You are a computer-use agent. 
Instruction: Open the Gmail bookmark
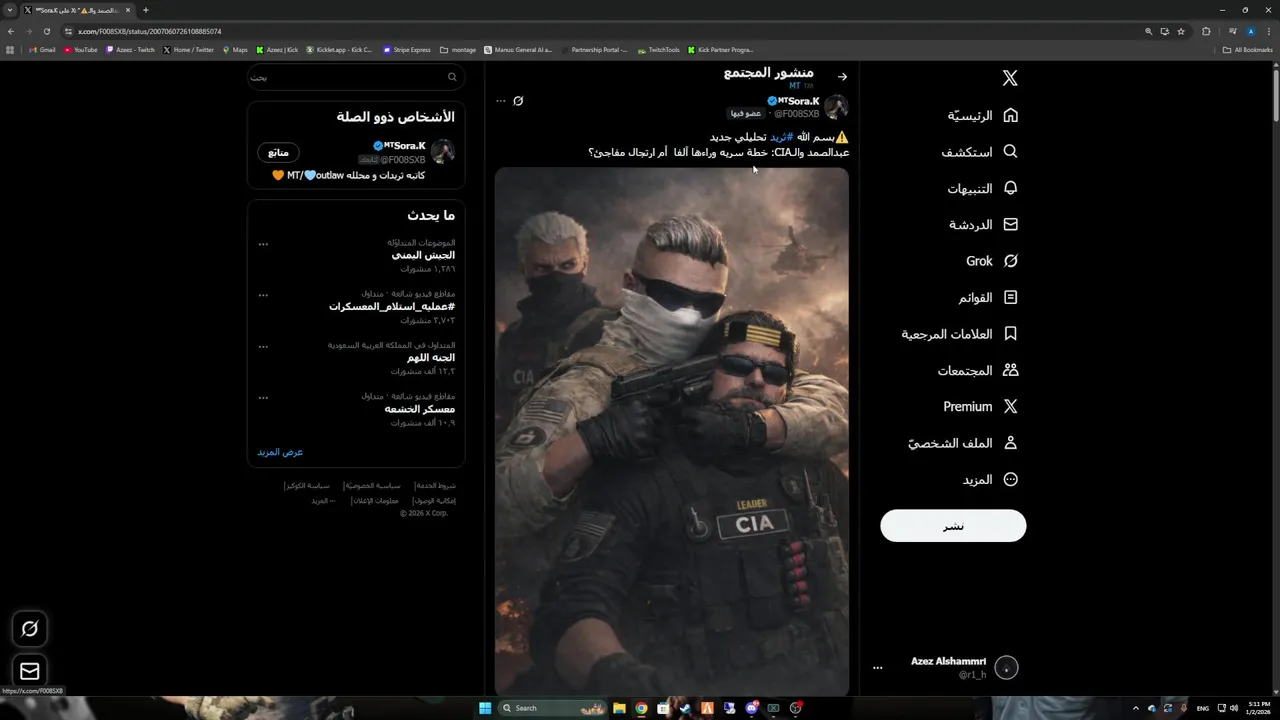pos(42,50)
